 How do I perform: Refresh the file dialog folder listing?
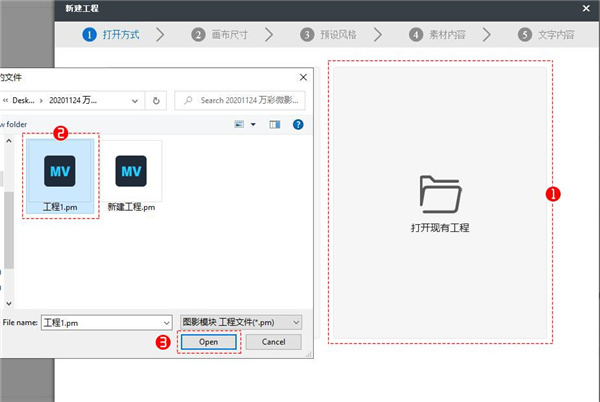[x=157, y=100]
